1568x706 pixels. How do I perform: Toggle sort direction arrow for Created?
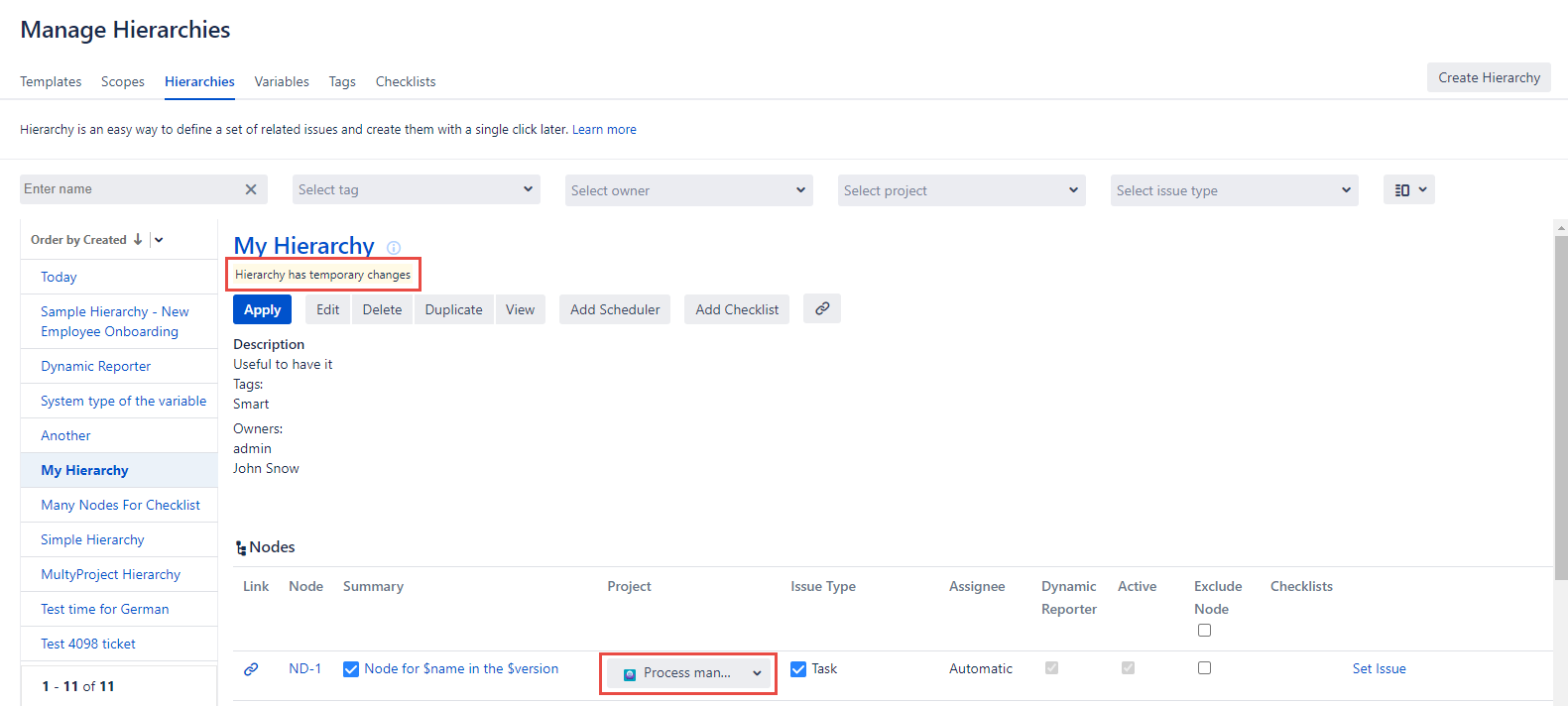[138, 240]
